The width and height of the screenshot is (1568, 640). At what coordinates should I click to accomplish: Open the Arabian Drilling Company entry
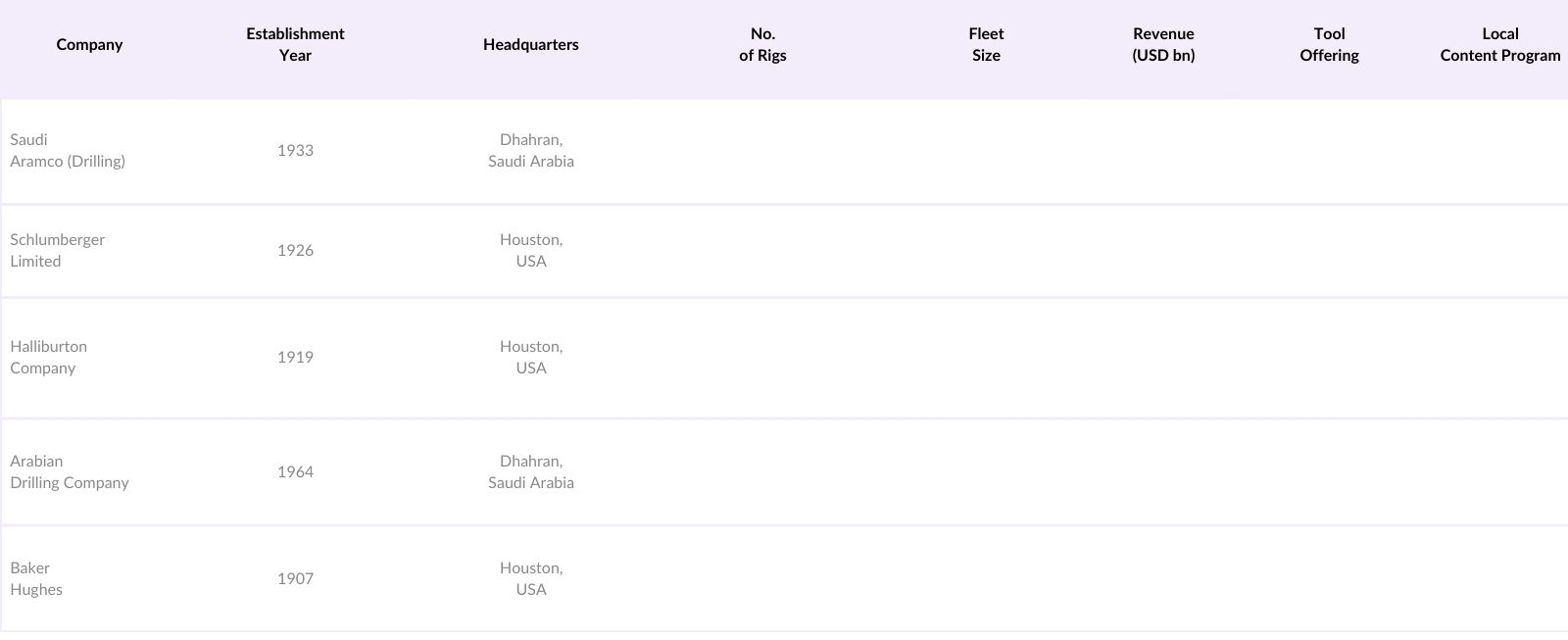click(70, 472)
